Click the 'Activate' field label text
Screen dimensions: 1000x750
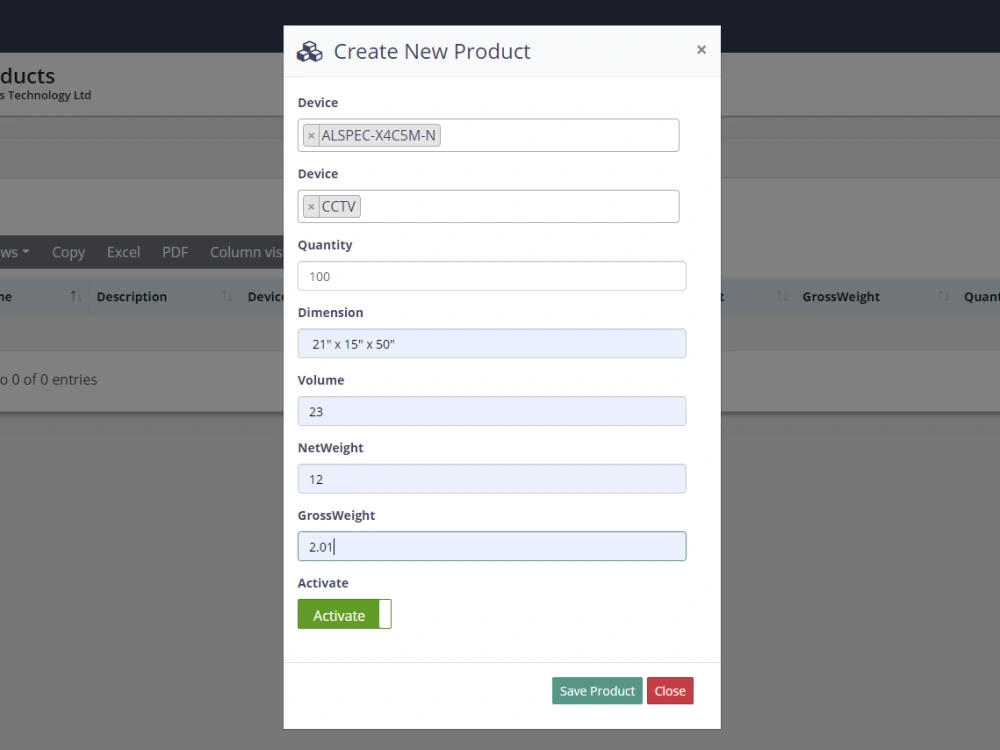(323, 583)
